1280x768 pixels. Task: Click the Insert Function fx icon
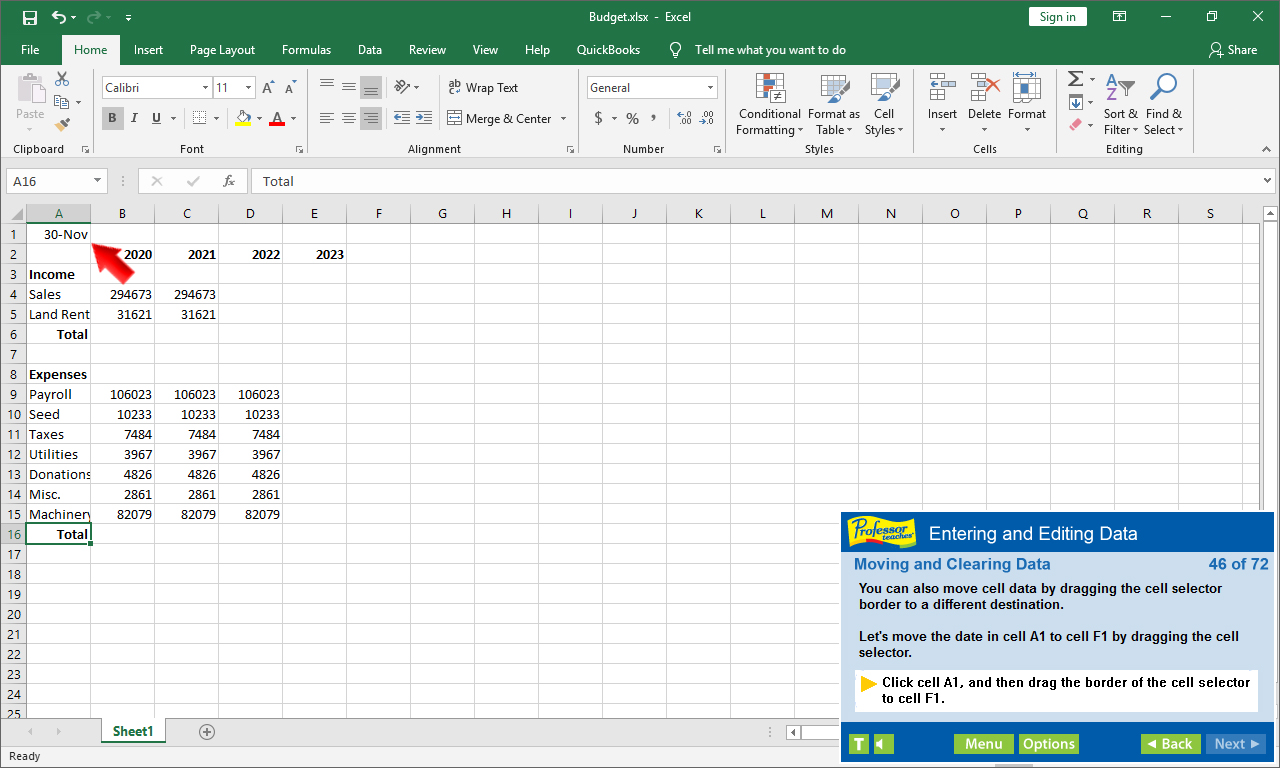tap(229, 181)
